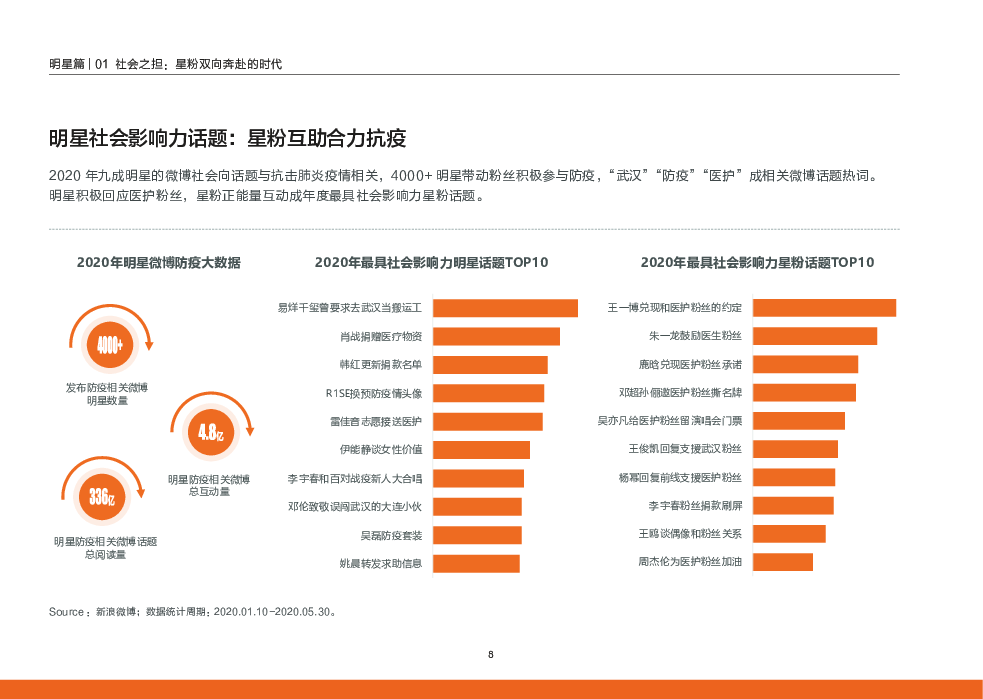Viewport: 983px width, 699px height.
Task: Click the orange bar beside 肖战捐赠医疗物资
Action: pos(496,336)
